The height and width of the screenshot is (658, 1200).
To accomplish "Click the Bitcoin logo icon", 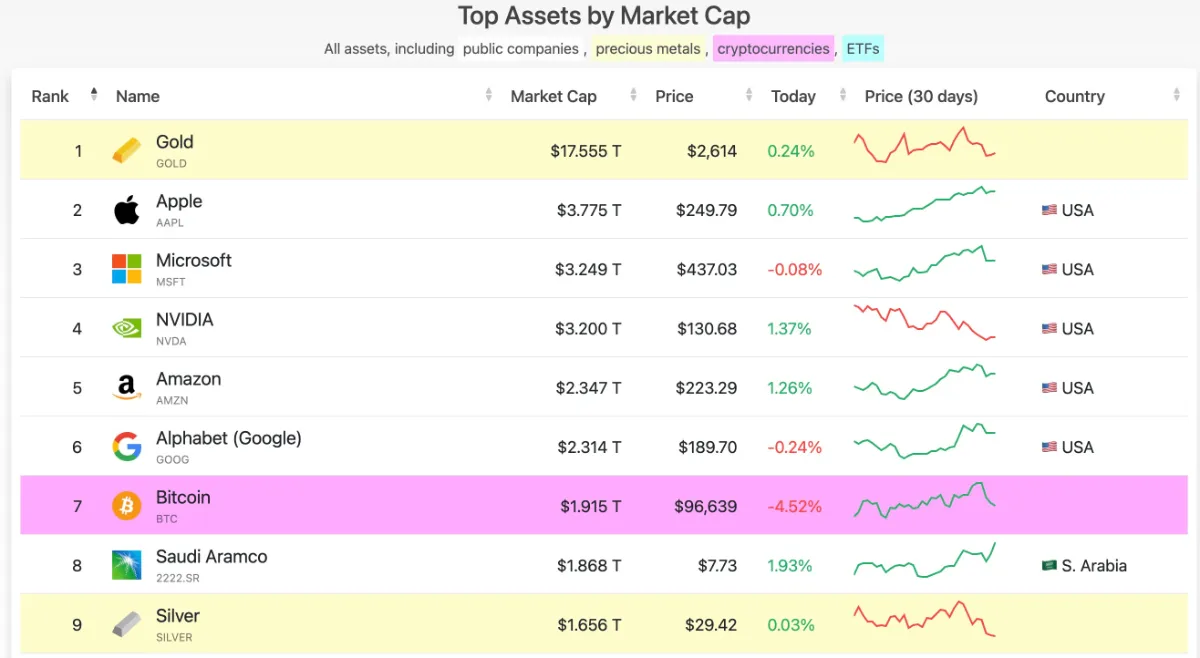I will click(x=127, y=506).
